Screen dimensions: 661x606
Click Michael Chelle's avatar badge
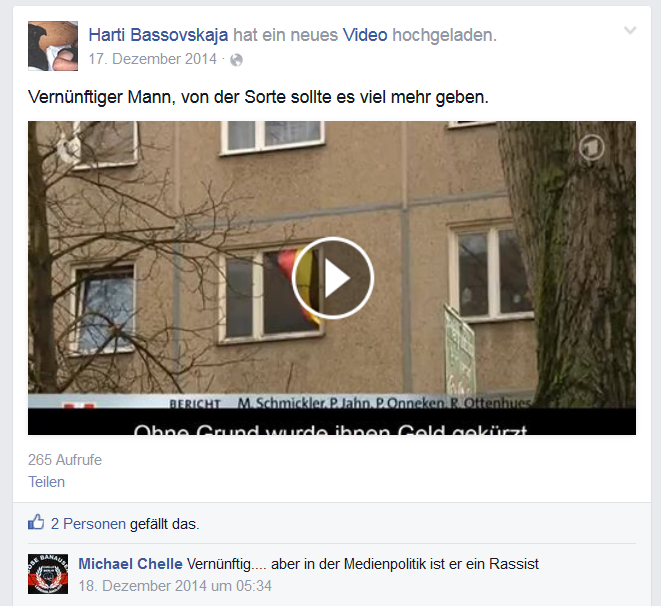pos(48,574)
